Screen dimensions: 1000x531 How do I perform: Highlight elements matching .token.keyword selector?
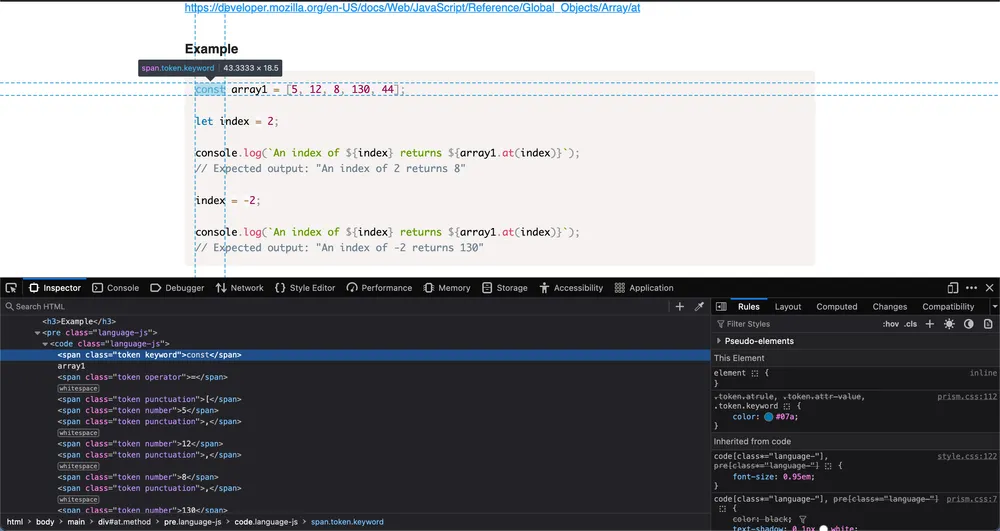[x=787, y=406]
